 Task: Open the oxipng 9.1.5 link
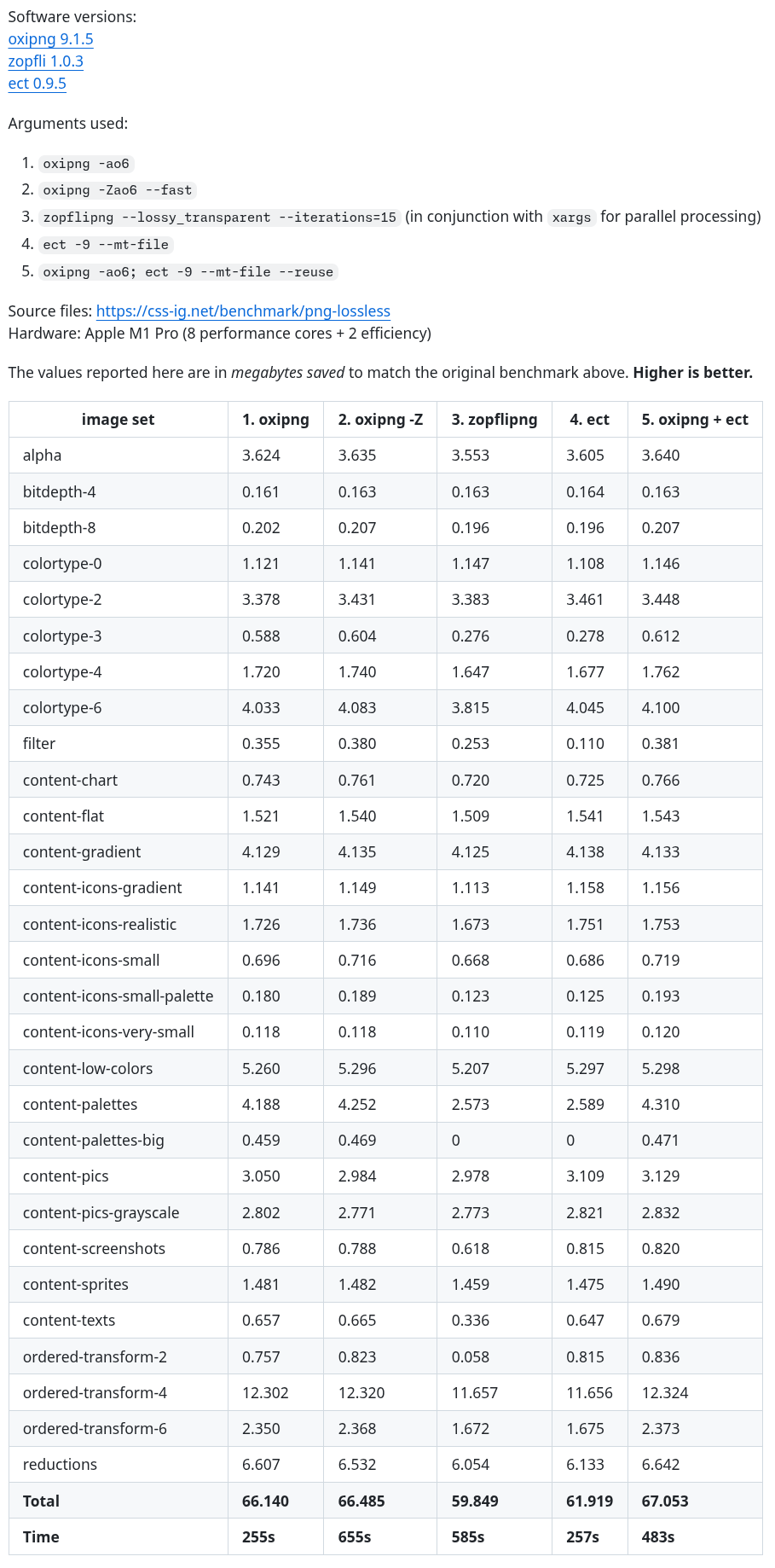click(50, 39)
